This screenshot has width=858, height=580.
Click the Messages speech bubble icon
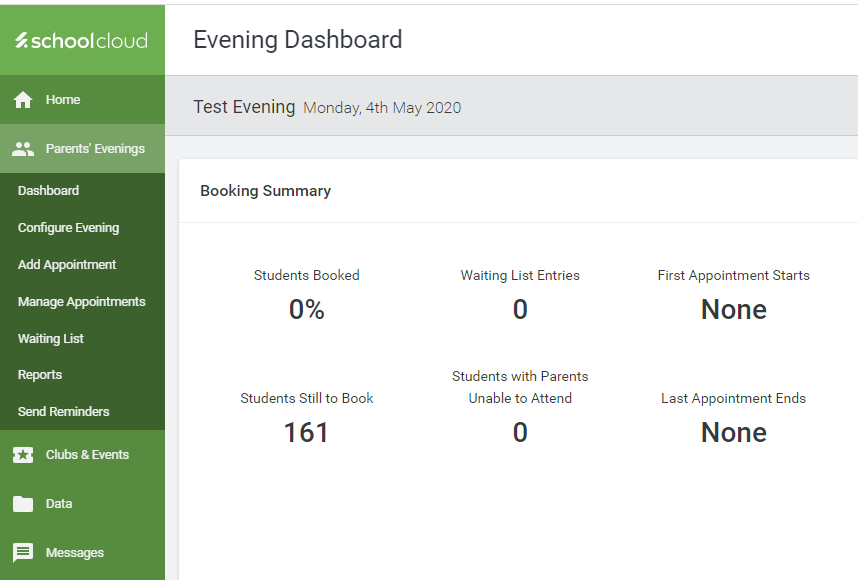click(23, 553)
